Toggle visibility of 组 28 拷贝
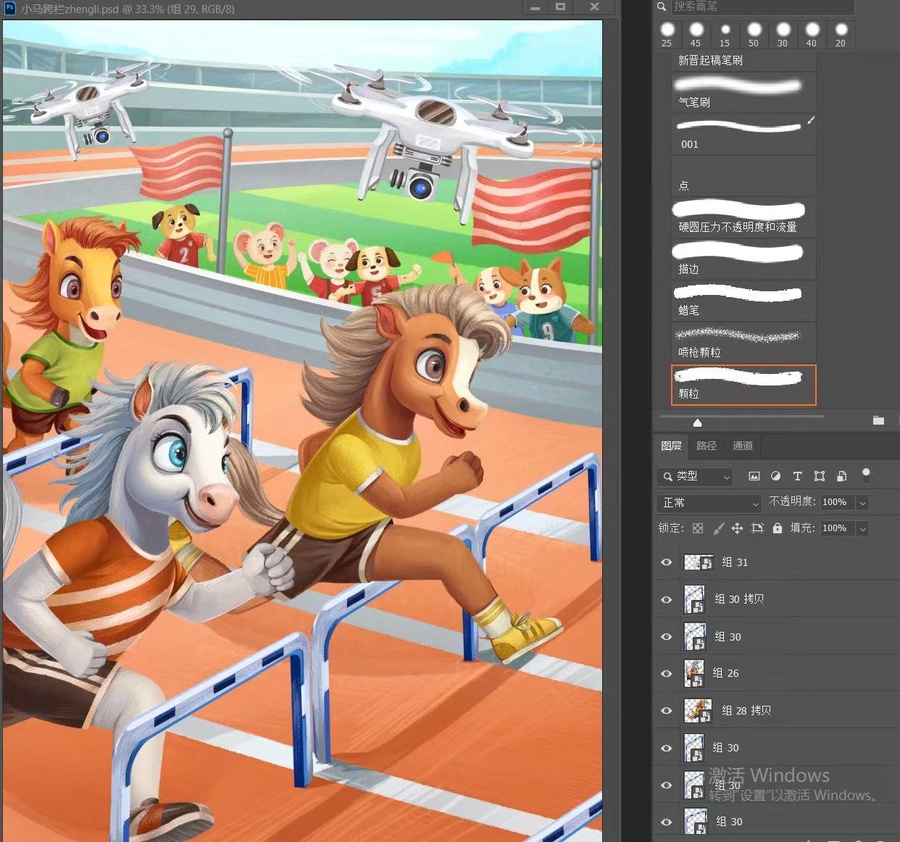Screen dimensions: 900x842 [x=666, y=711]
